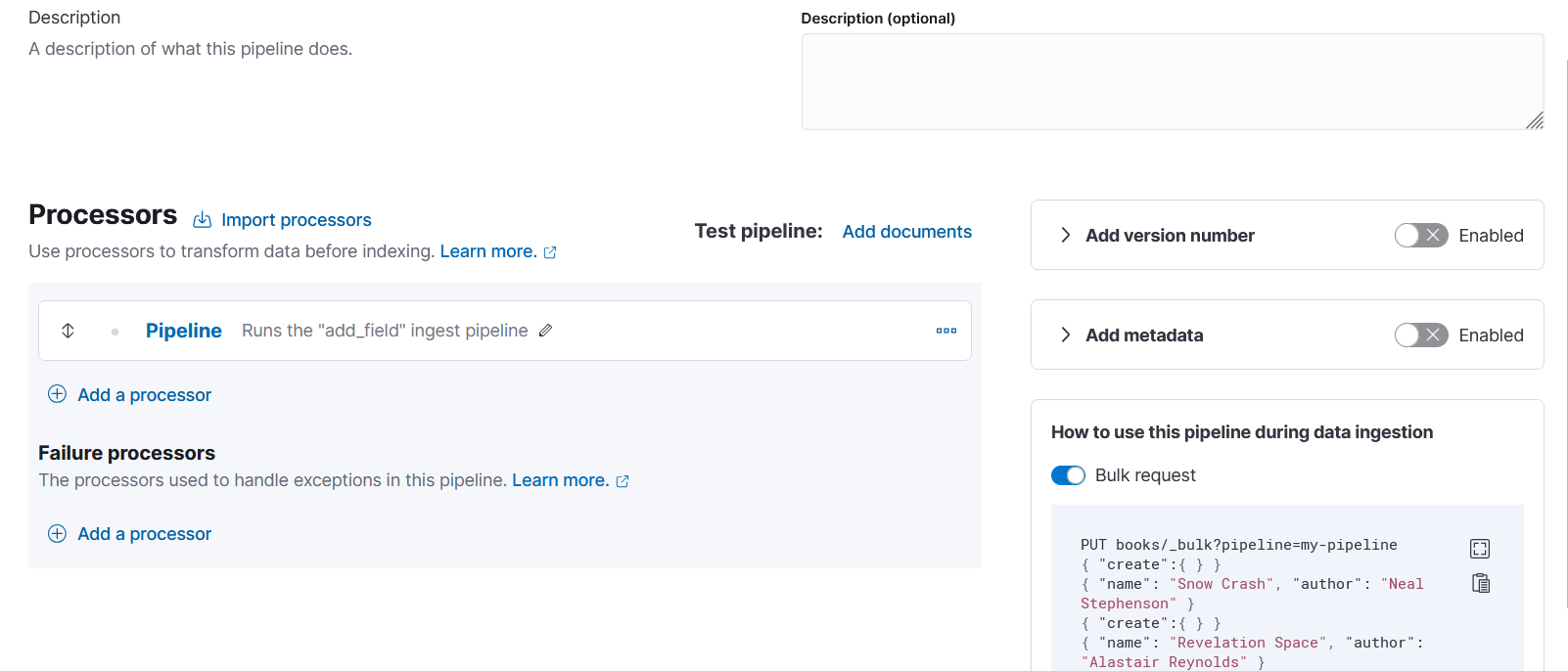Viewport: 1568px width, 671px height.
Task: Expand the Add version number section
Action: pyautogui.click(x=1066, y=236)
